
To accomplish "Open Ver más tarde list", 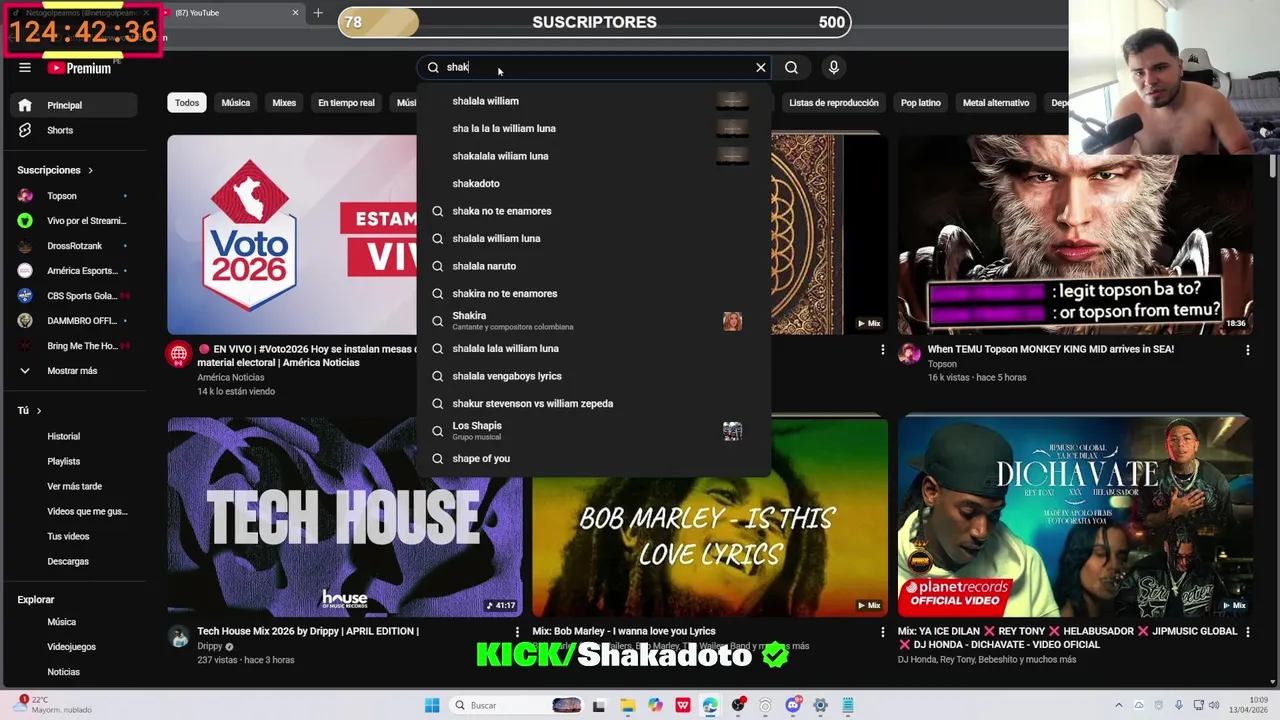I will 74,486.
